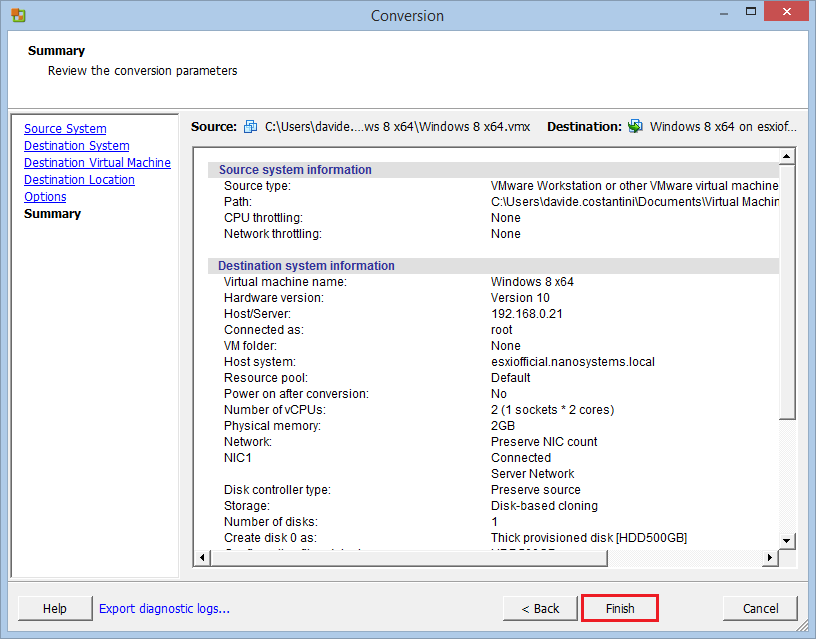Click the horizontal scrollbar left arrow
This screenshot has width=816, height=639.
pos(202,558)
